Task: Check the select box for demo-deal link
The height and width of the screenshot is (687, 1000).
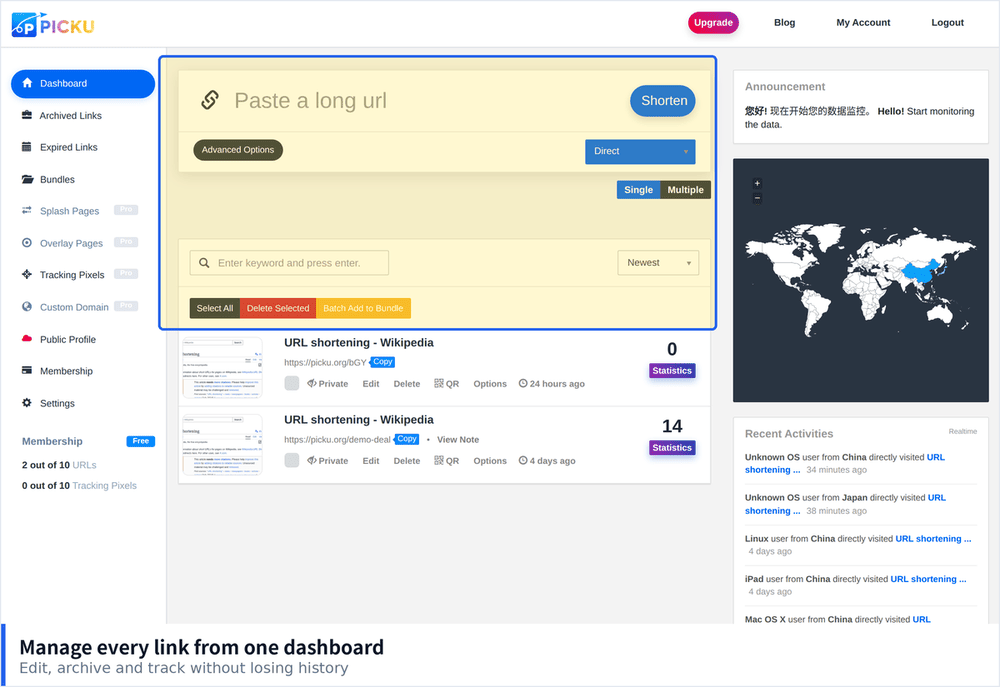Action: point(291,461)
